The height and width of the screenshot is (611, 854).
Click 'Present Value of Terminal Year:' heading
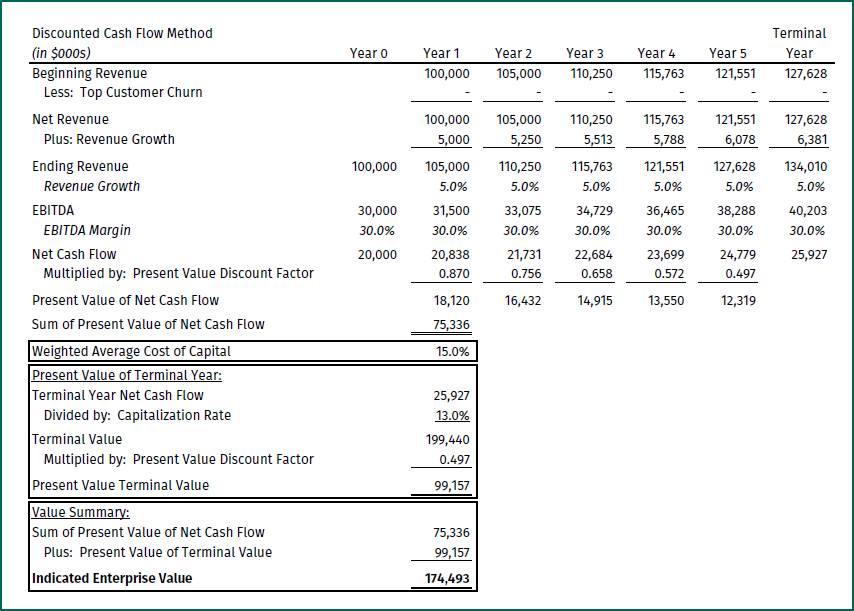pyautogui.click(x=126, y=376)
